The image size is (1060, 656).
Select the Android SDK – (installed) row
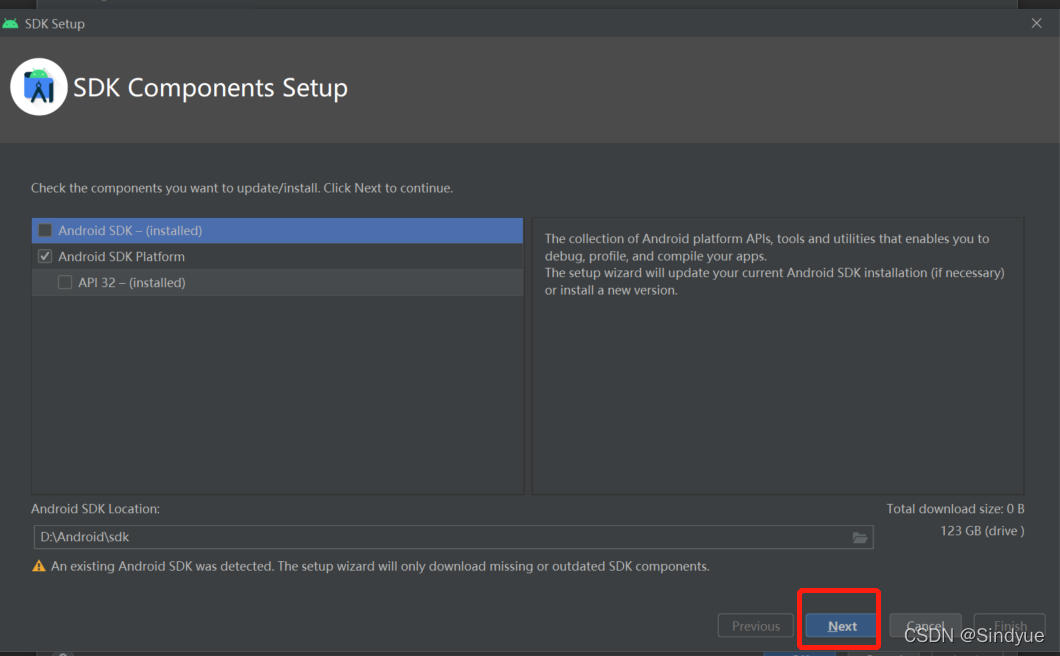pyautogui.click(x=277, y=231)
